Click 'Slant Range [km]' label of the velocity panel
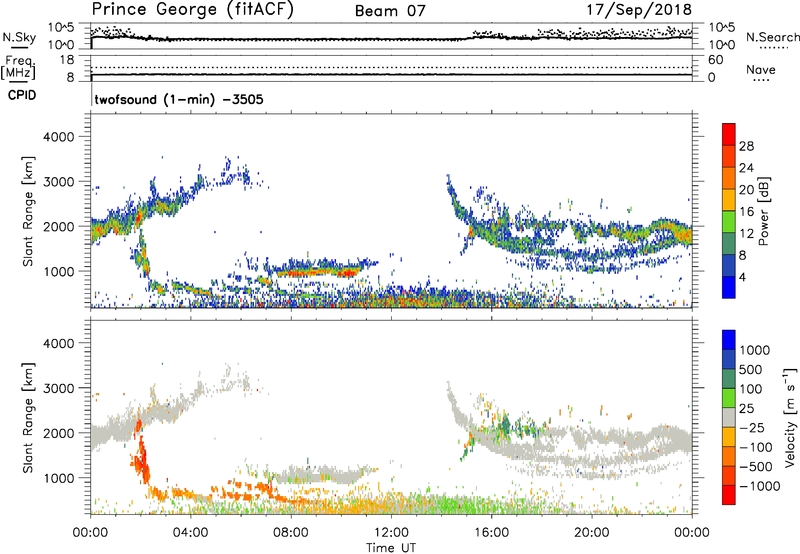This screenshot has width=800, height=554. [x=28, y=418]
